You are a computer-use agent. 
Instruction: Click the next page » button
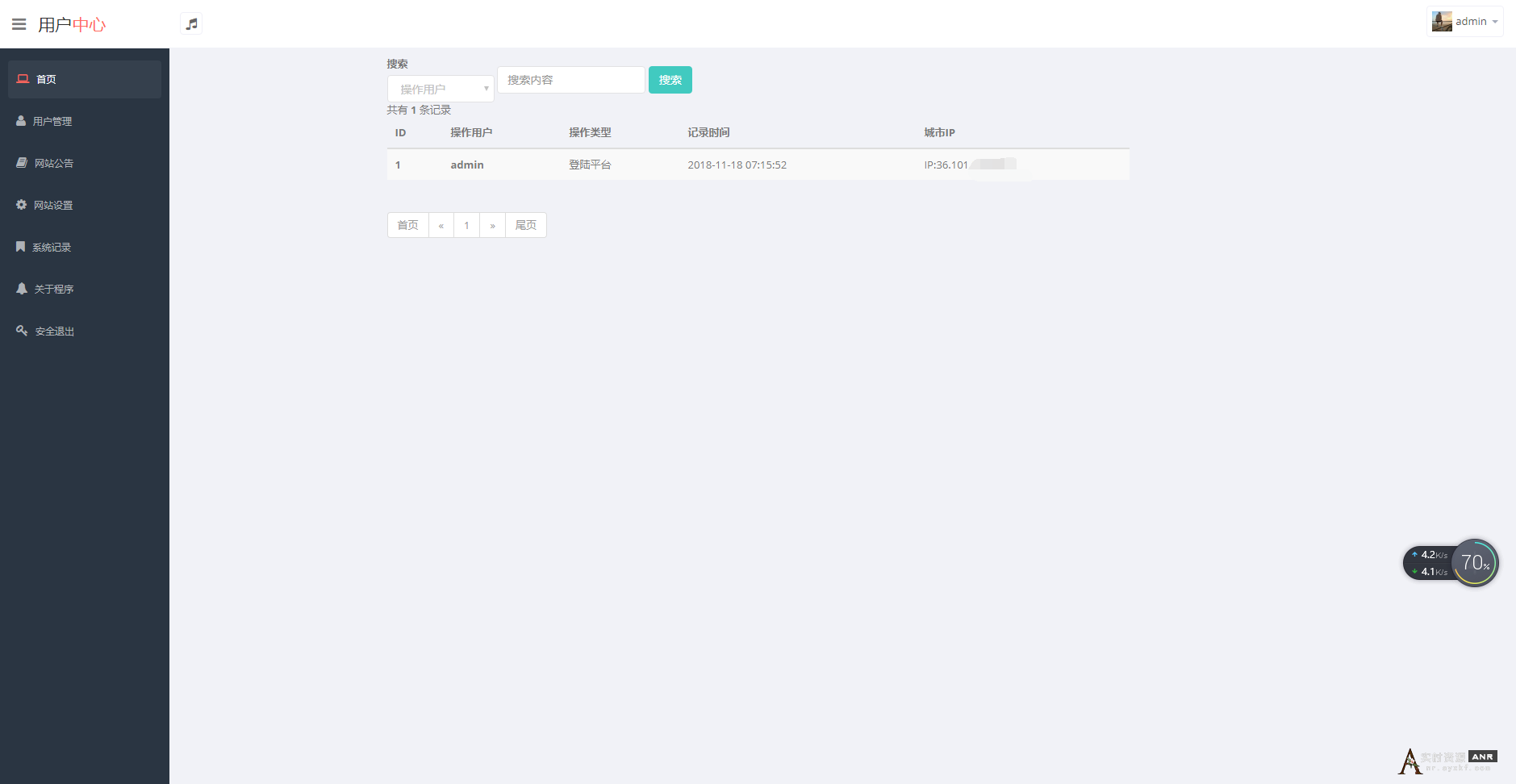pyautogui.click(x=493, y=225)
